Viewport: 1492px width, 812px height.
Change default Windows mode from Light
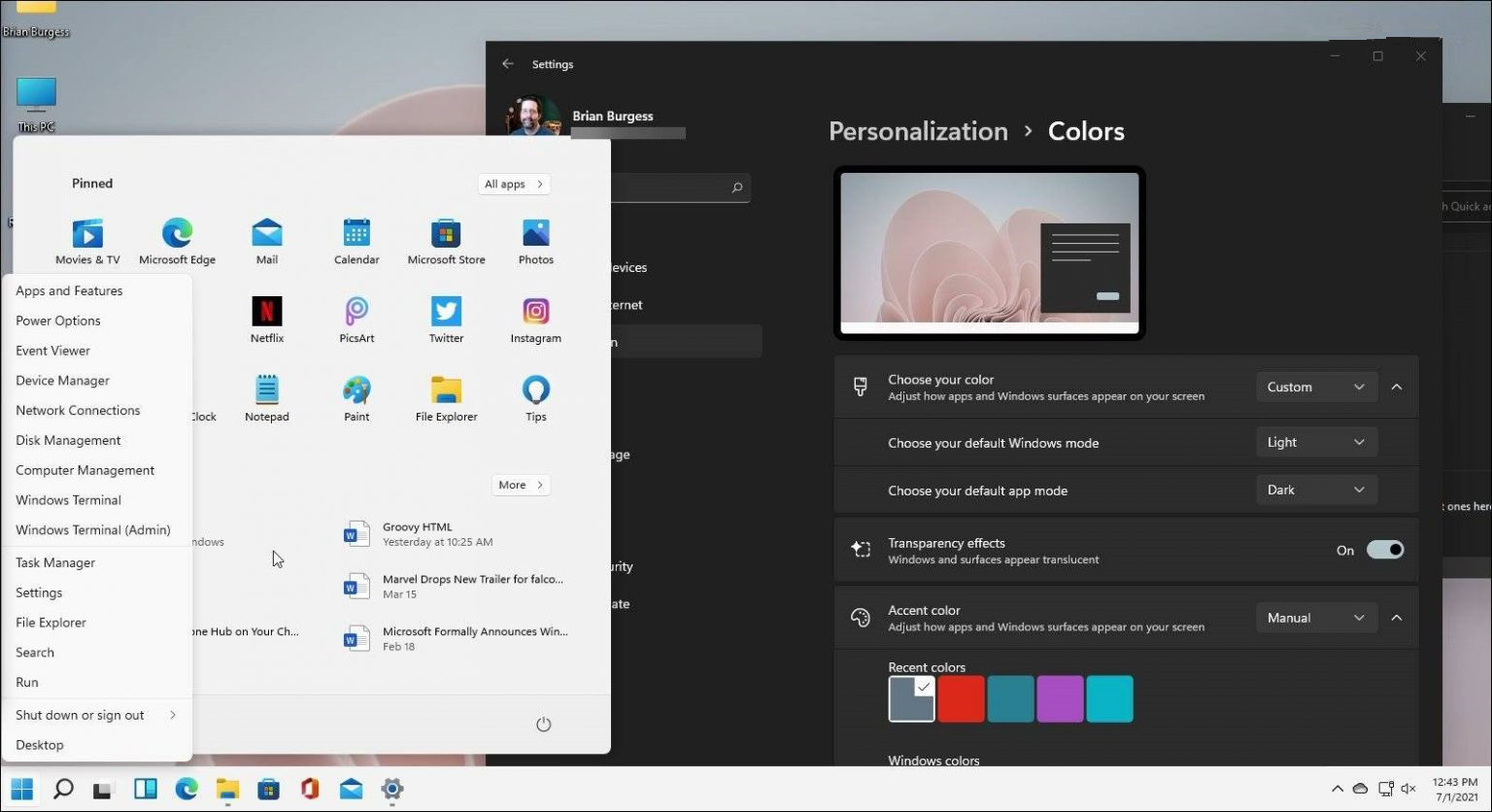1316,442
